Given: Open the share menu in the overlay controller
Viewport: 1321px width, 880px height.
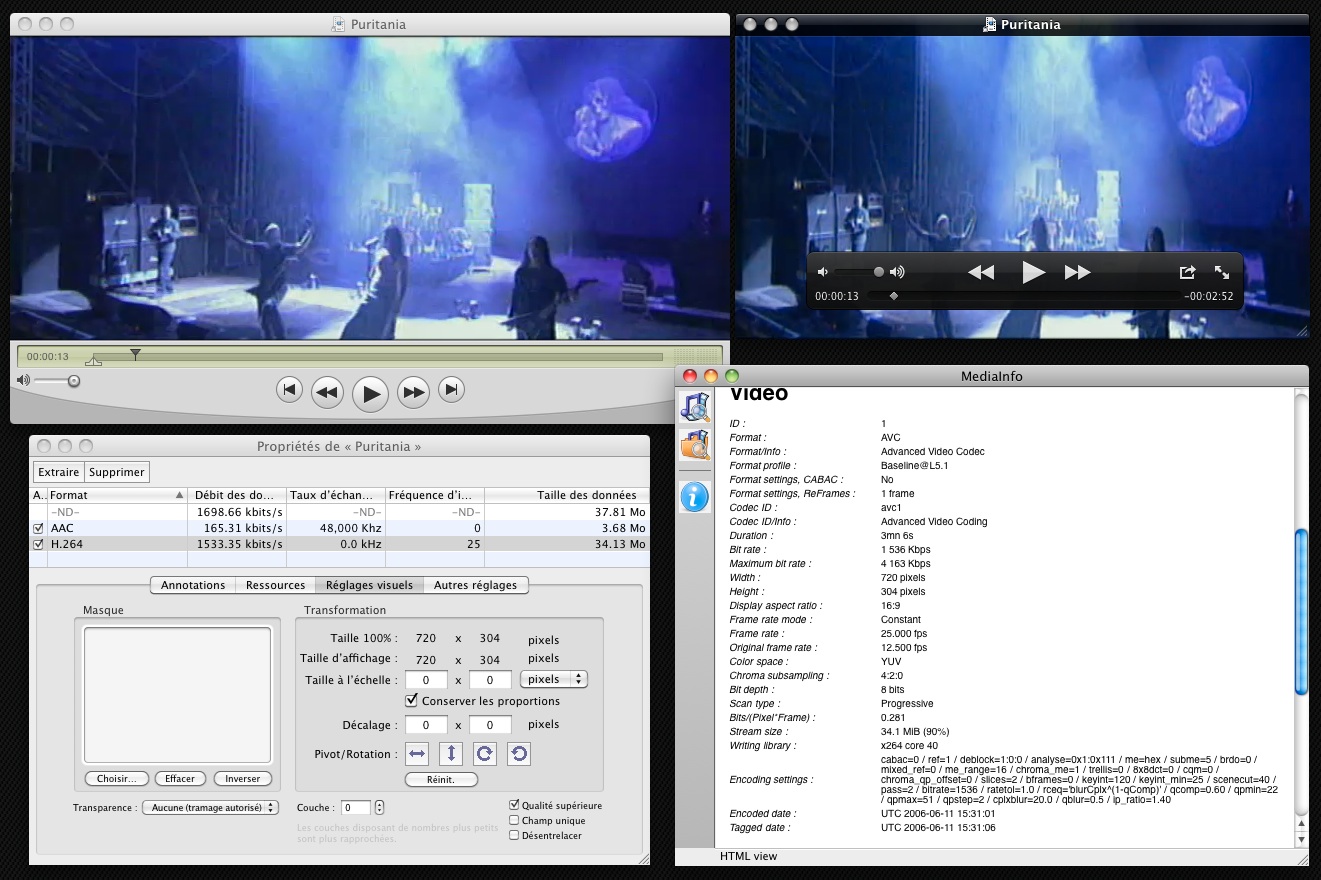Looking at the screenshot, I should pos(1187,272).
